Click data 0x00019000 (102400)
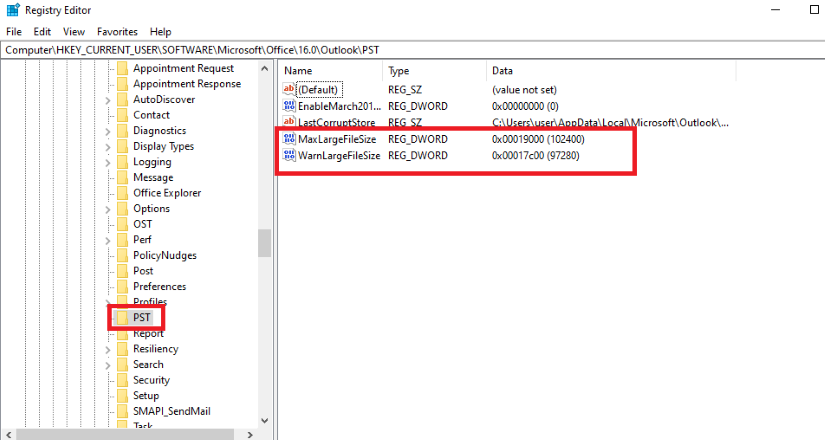 538,139
